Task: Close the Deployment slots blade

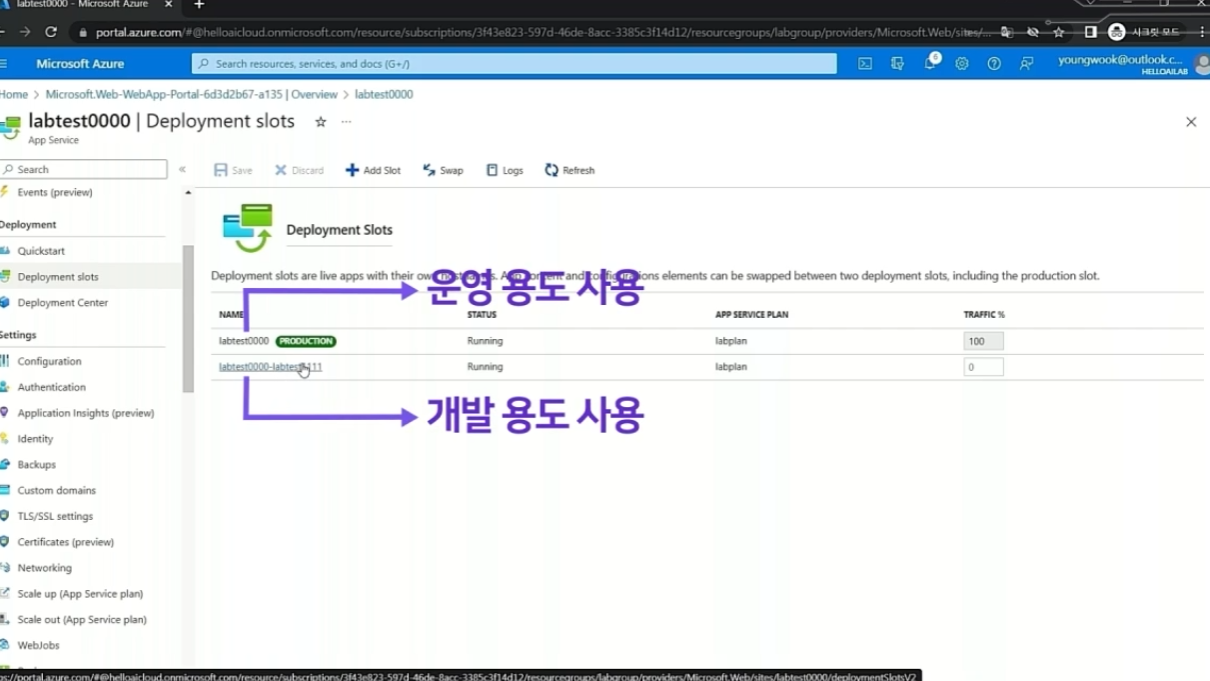Action: click(1191, 122)
